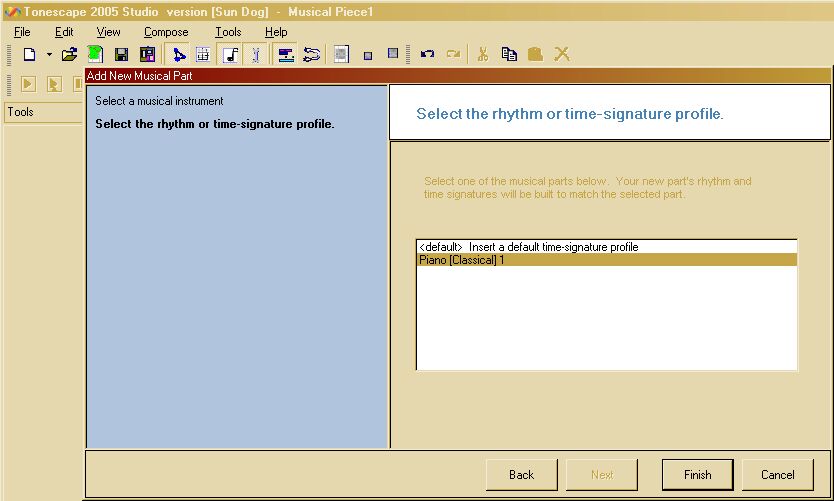
Task: Select the default time-signature profile row
Action: point(606,247)
